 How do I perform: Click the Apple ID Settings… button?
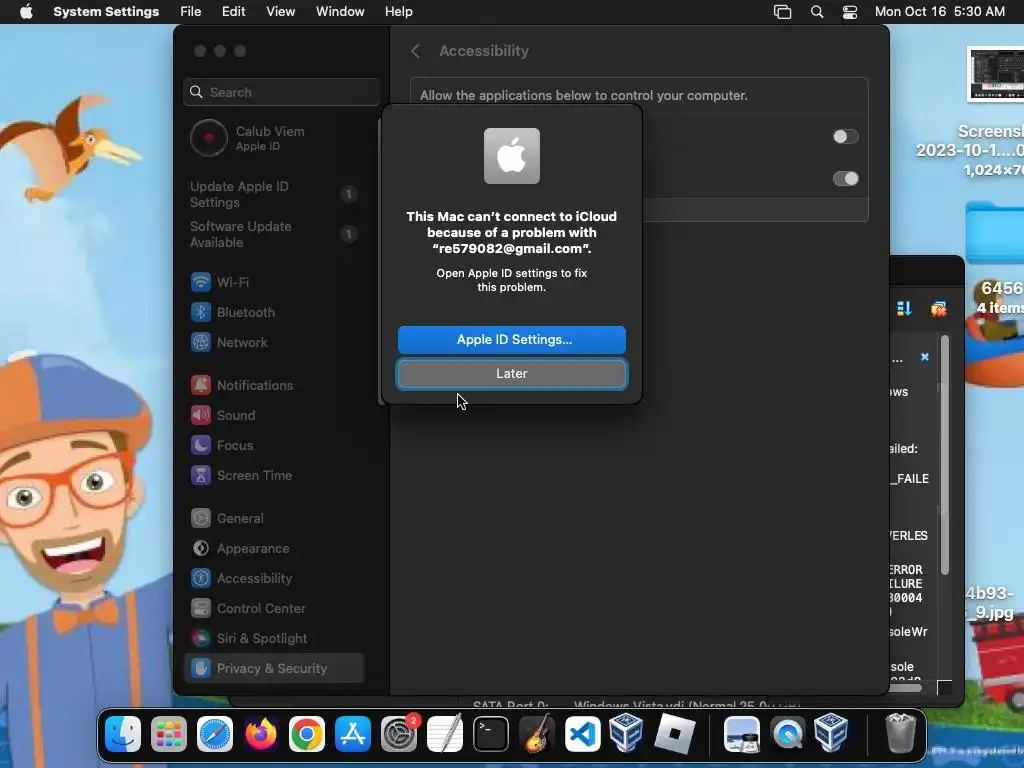point(511,340)
